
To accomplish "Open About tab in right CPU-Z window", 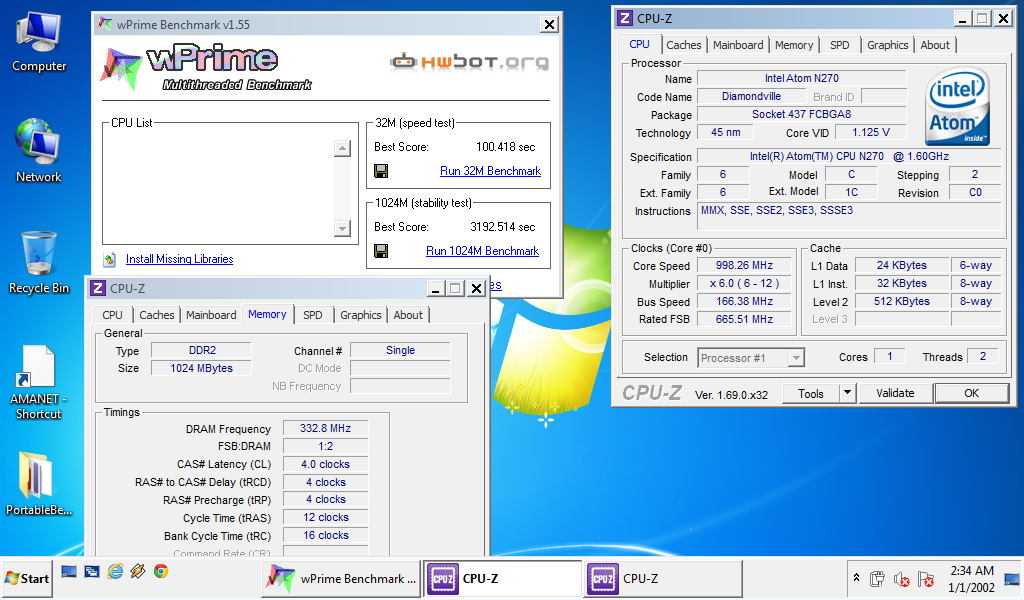I will pos(935,45).
